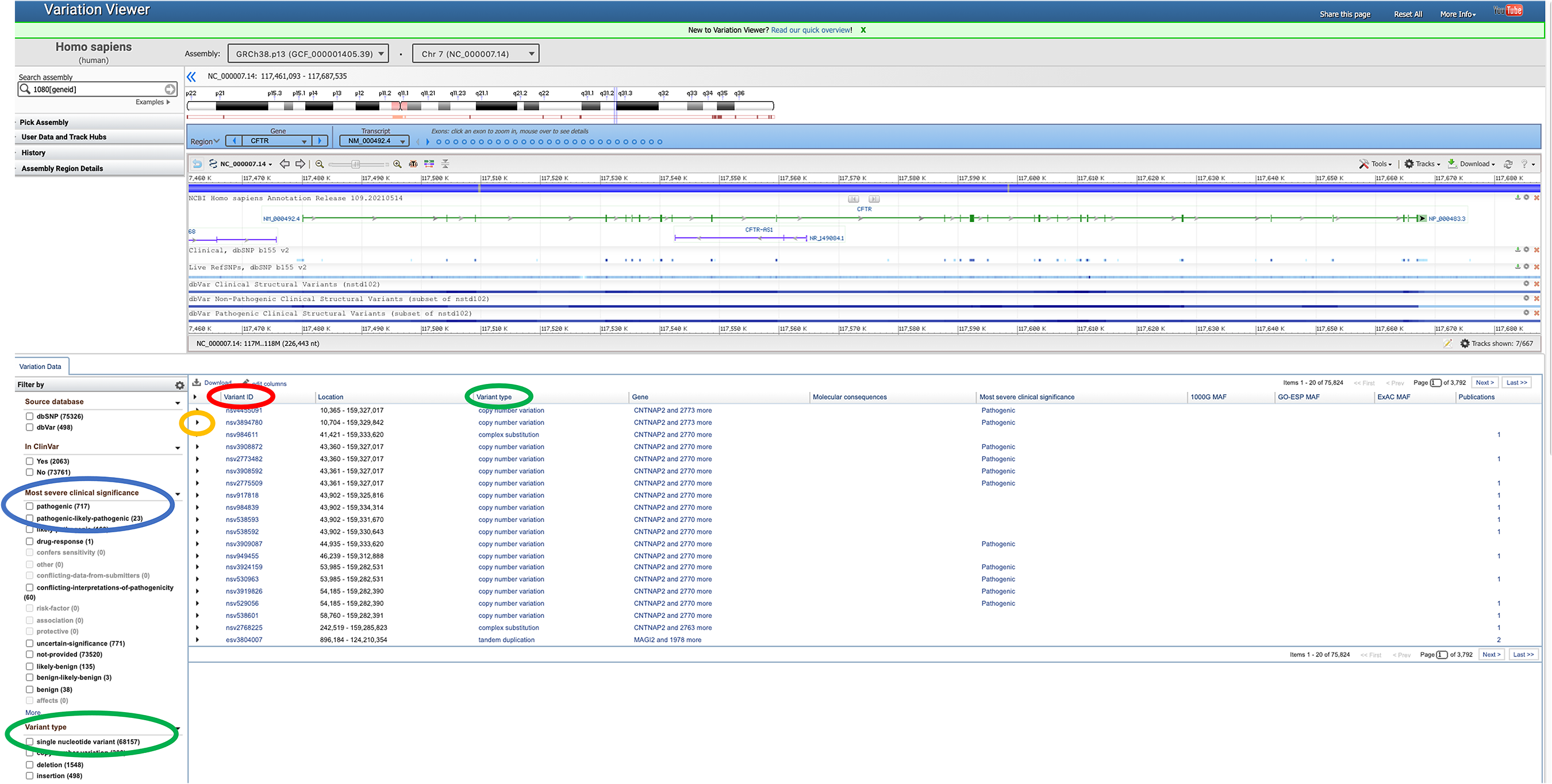
Task: Open the help question-mark menu
Action: point(1527,164)
